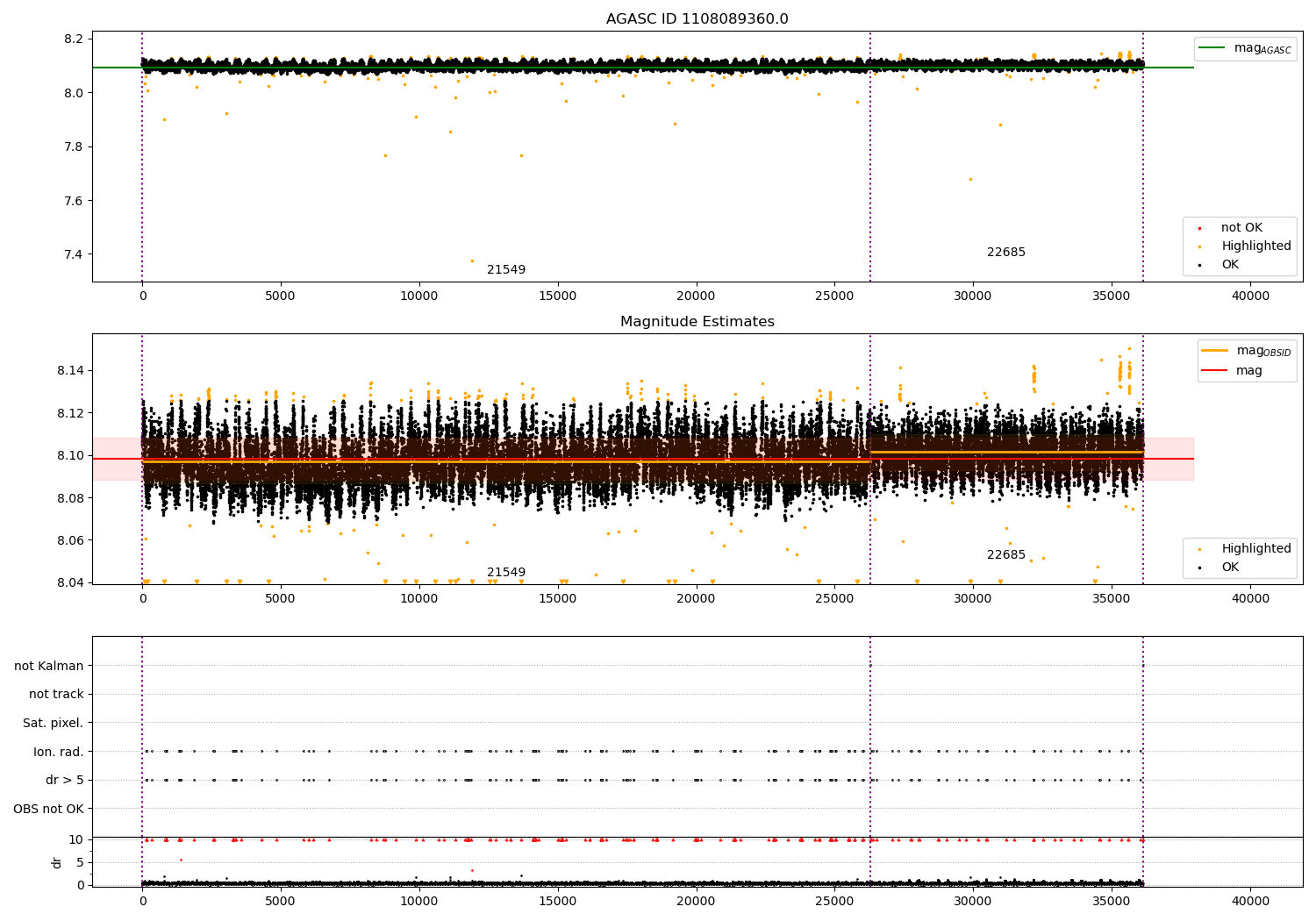Click the "dr > 5" row label
Screen dimensions: 1316x921
[x=65, y=781]
